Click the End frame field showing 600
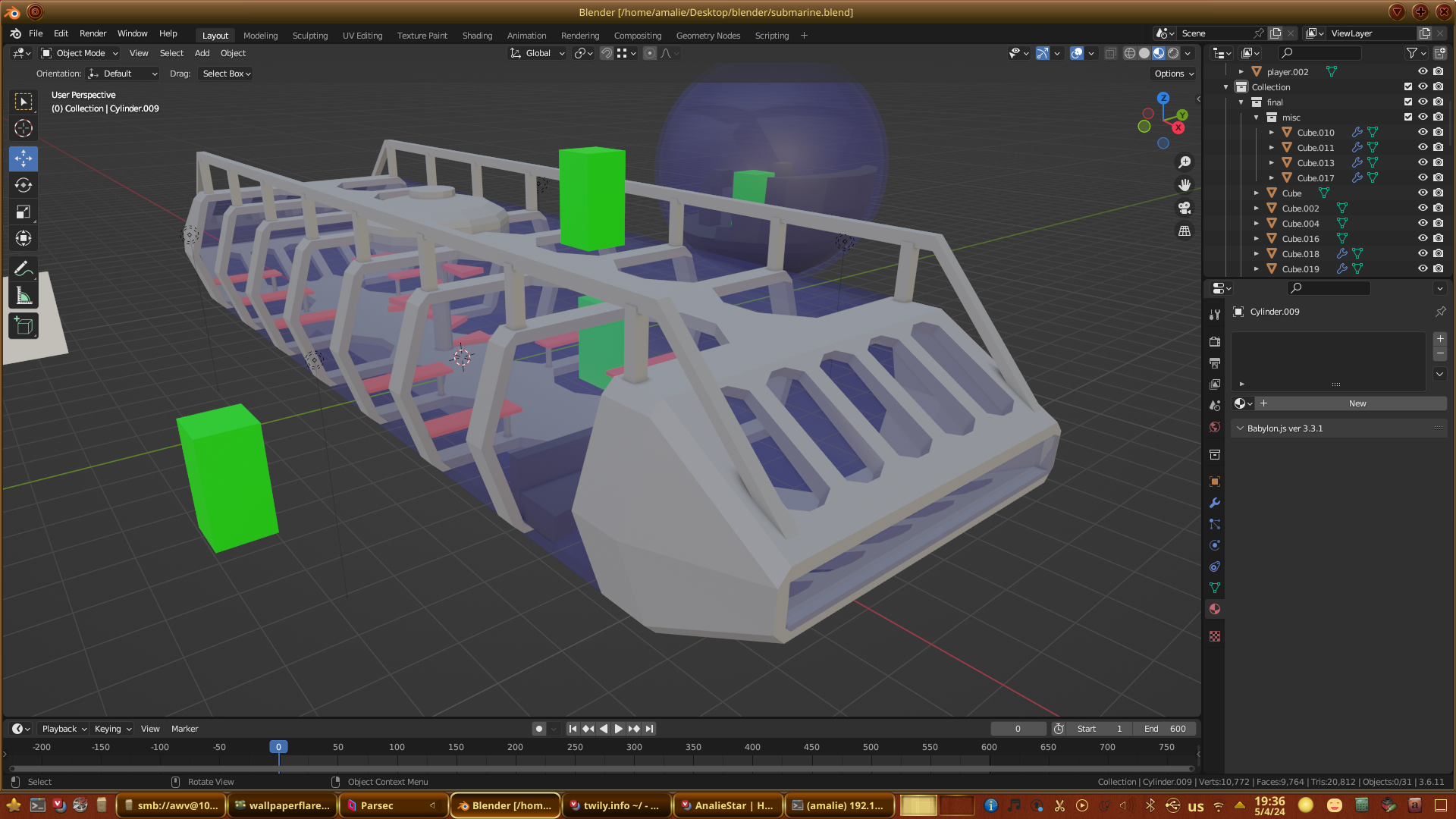Screen dimensions: 1456x819 (x=1166, y=729)
